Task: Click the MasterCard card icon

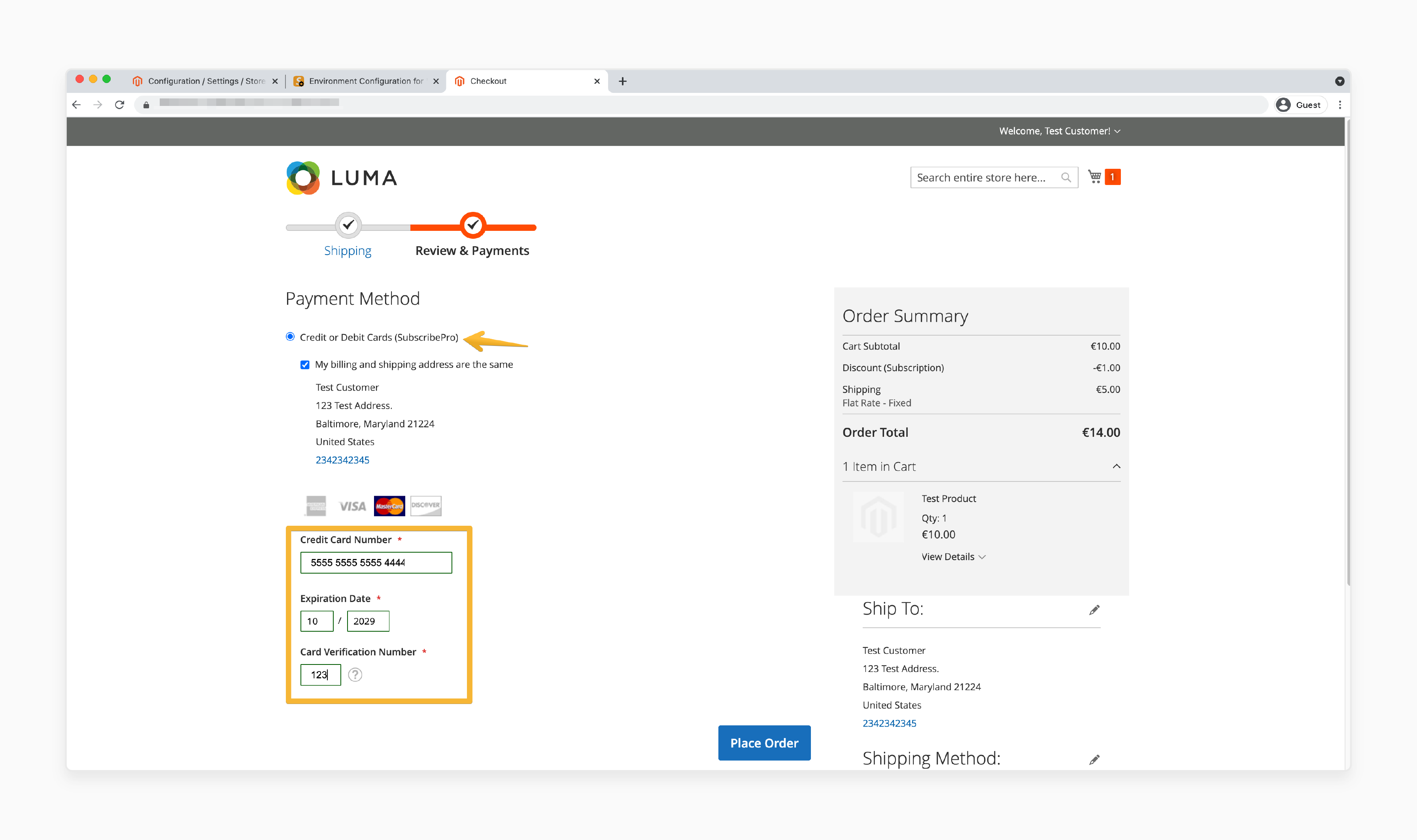Action: coord(389,506)
